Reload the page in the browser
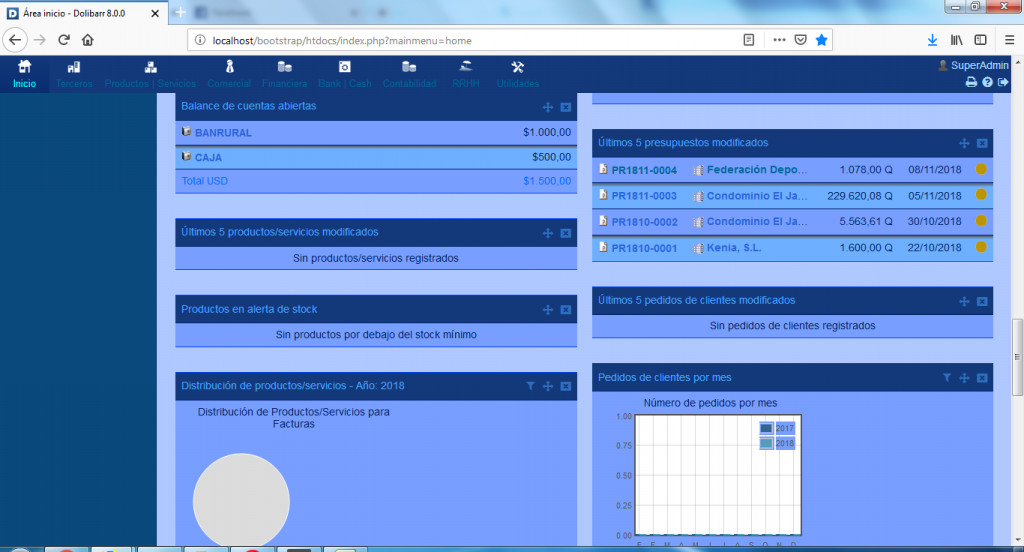 tap(63, 40)
